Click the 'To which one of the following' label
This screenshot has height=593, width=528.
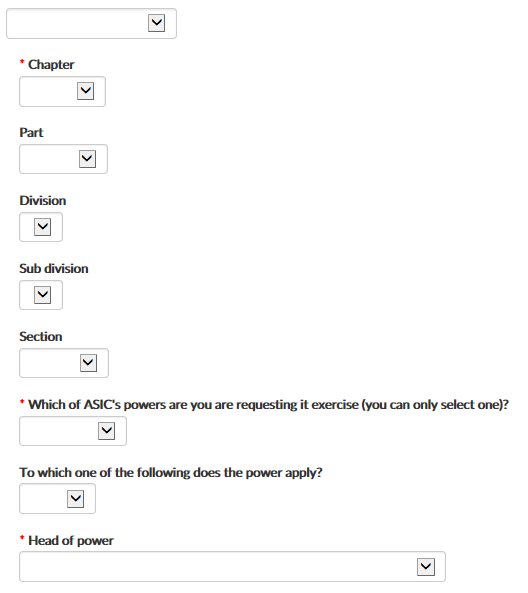(171, 473)
